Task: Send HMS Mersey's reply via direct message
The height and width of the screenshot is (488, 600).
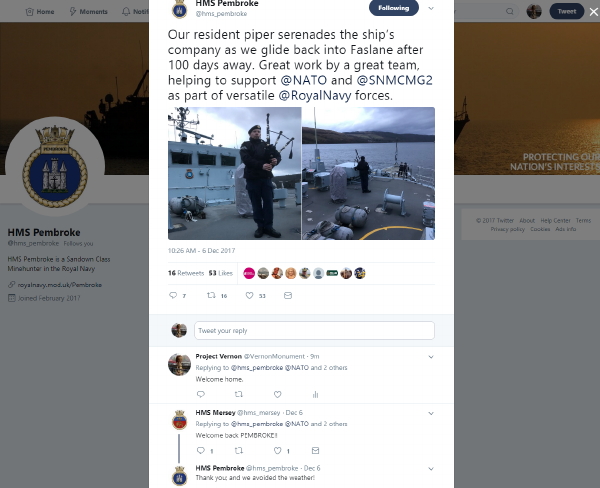Action: [315, 450]
